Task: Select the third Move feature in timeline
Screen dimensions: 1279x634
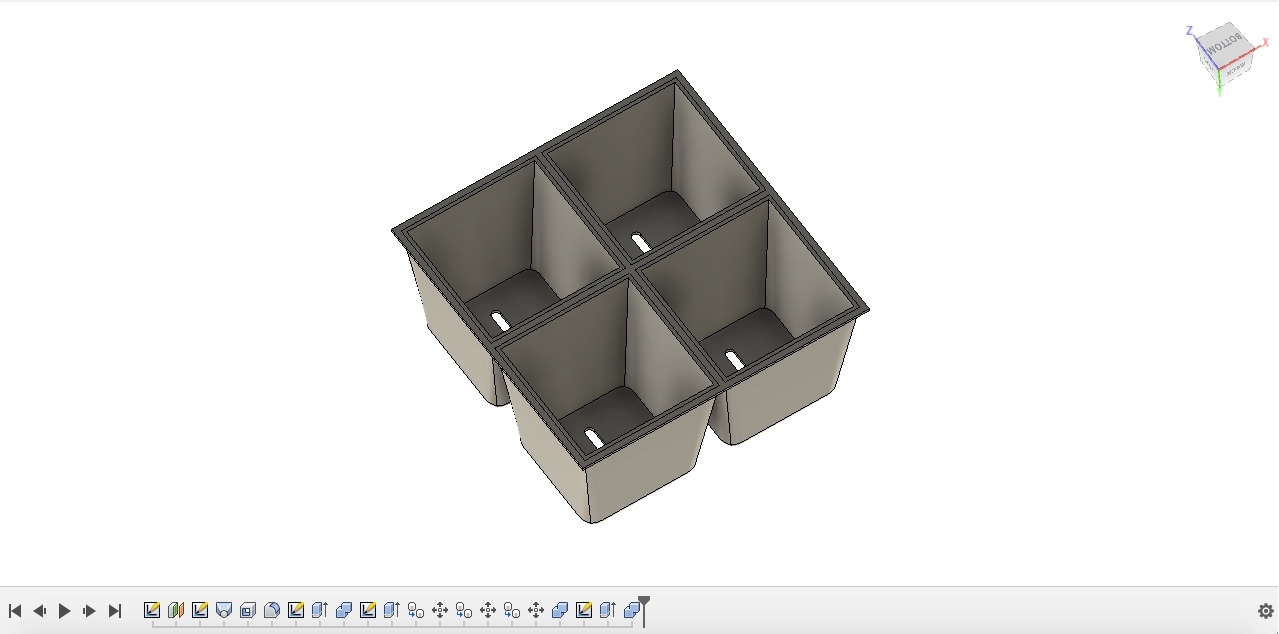Action: [536, 610]
